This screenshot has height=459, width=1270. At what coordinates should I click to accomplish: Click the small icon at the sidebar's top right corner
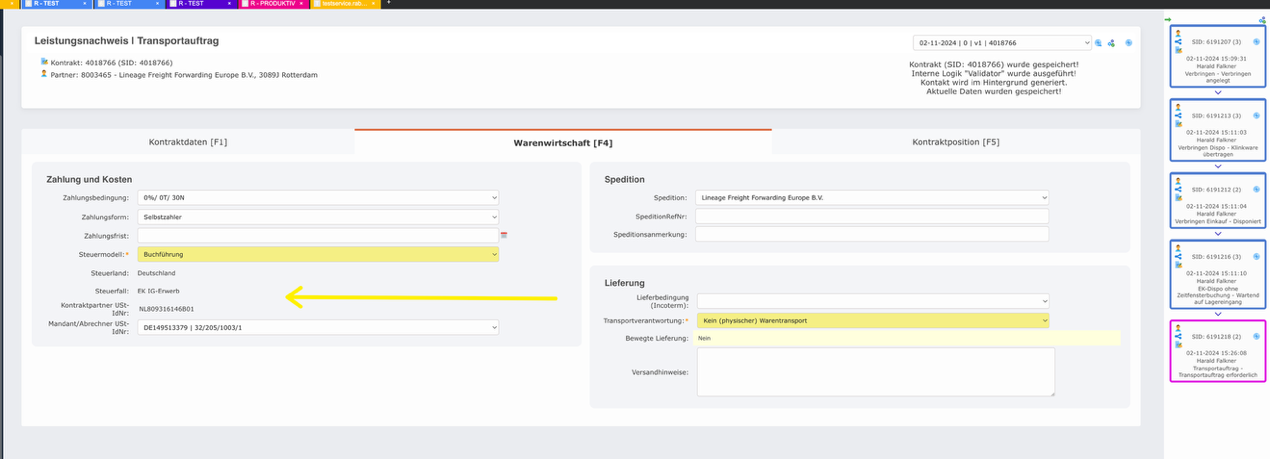[1262, 20]
